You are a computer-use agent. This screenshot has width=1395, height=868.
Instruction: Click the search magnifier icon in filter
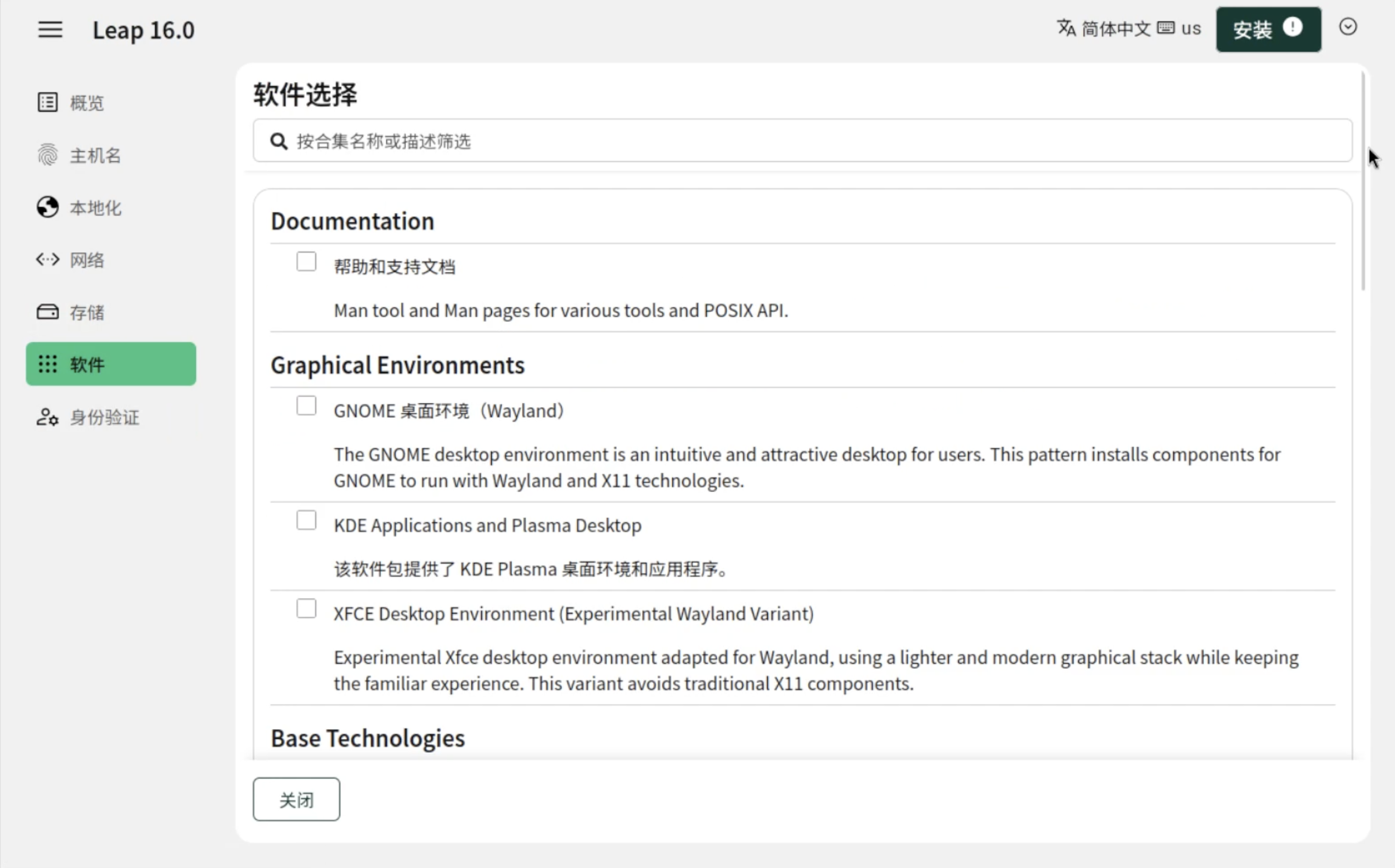(278, 141)
